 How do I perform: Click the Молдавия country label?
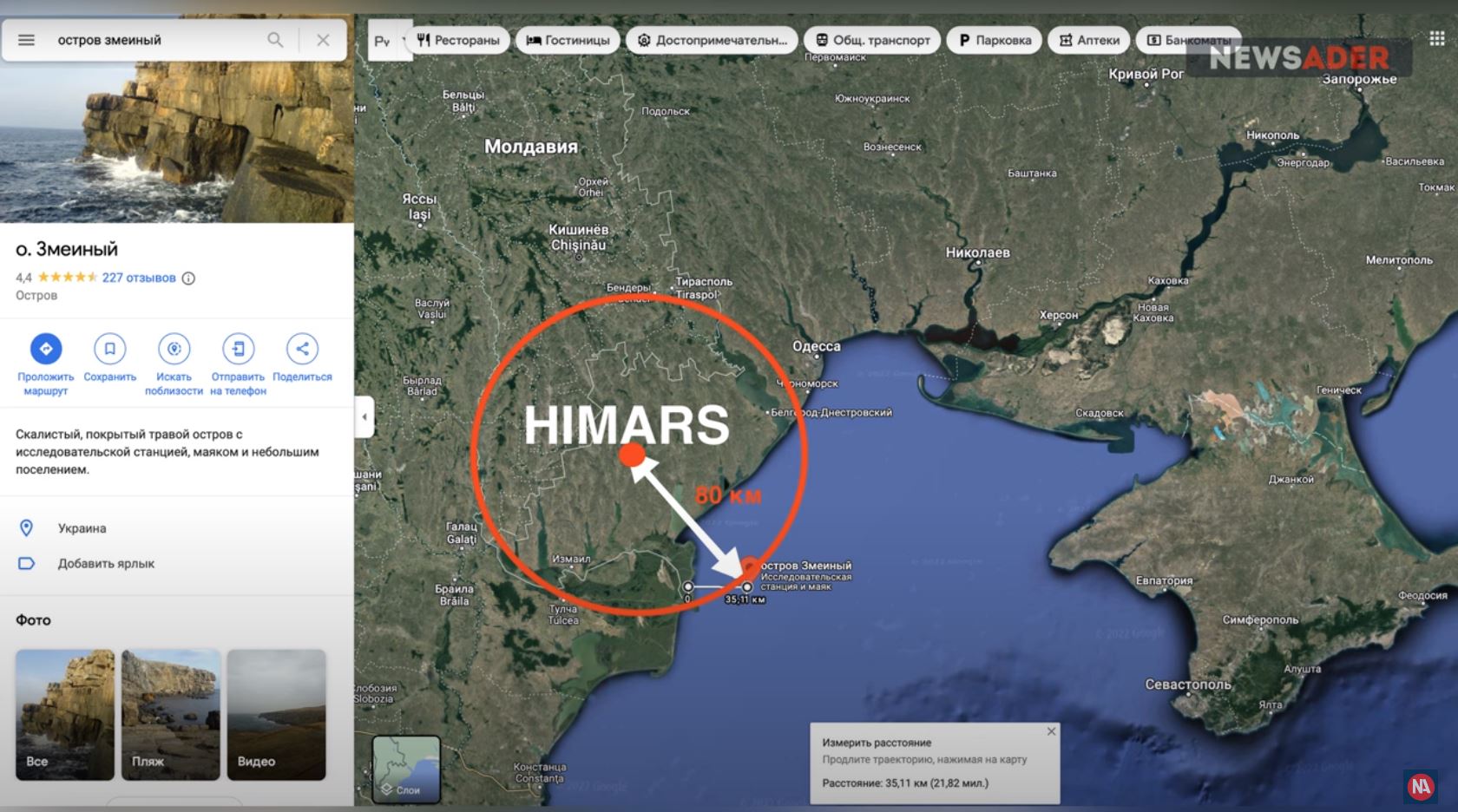click(531, 147)
